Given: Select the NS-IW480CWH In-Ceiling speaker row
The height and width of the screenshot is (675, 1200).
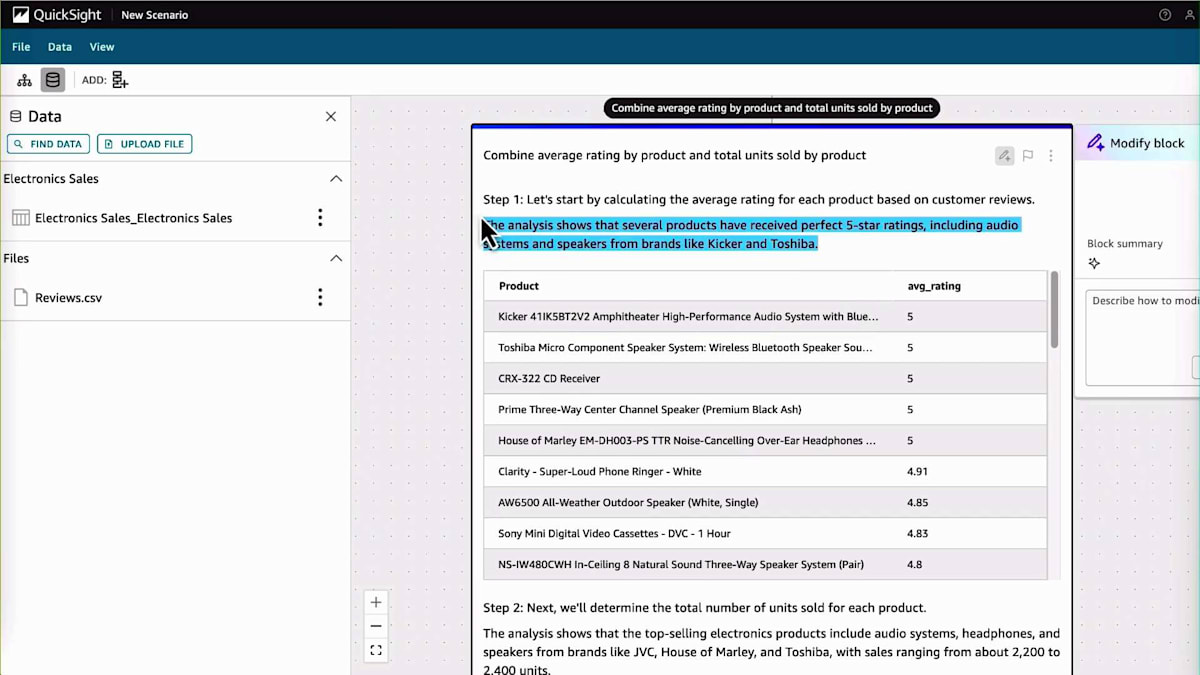Looking at the screenshot, I should pos(765,565).
